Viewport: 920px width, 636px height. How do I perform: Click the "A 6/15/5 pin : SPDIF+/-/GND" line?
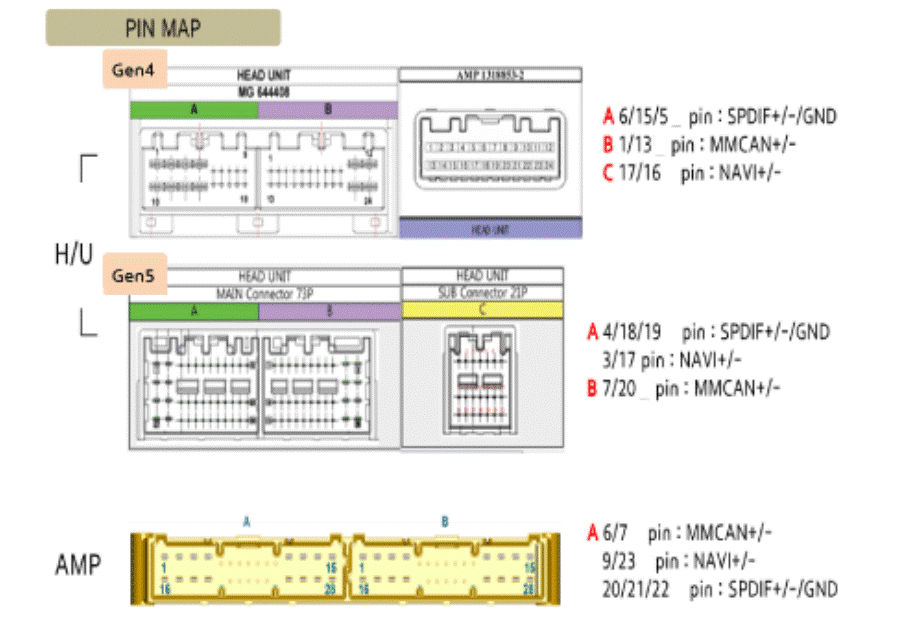720,116
